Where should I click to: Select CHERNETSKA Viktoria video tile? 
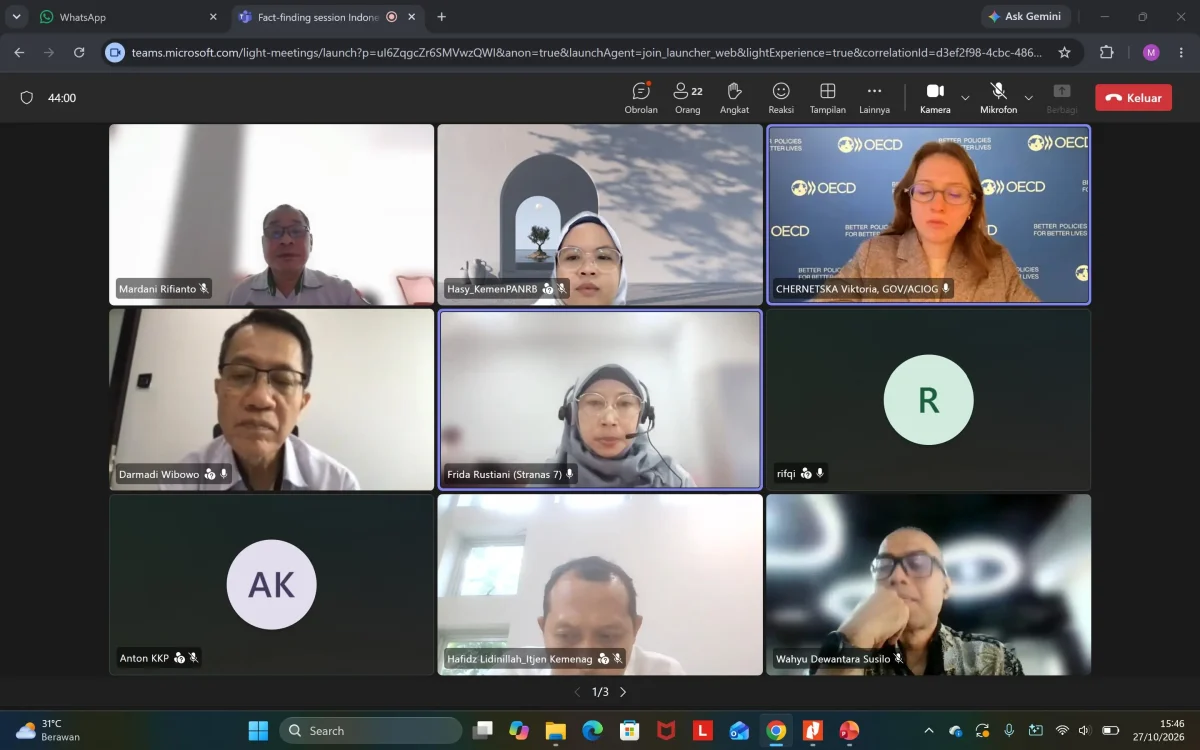928,215
